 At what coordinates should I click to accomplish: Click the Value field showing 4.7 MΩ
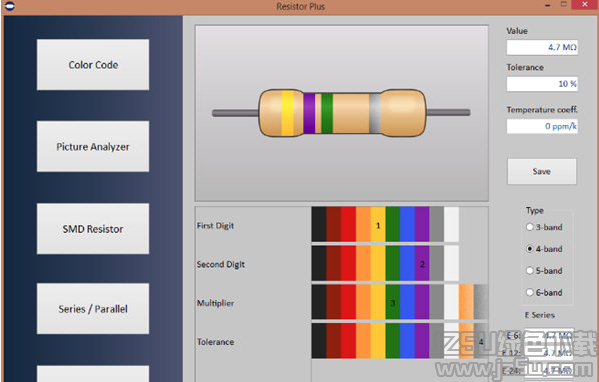tap(542, 47)
